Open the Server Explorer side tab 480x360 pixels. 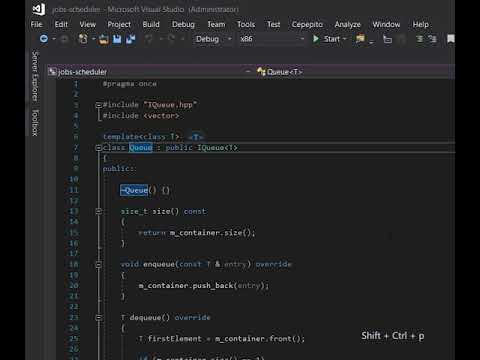(x=35, y=76)
